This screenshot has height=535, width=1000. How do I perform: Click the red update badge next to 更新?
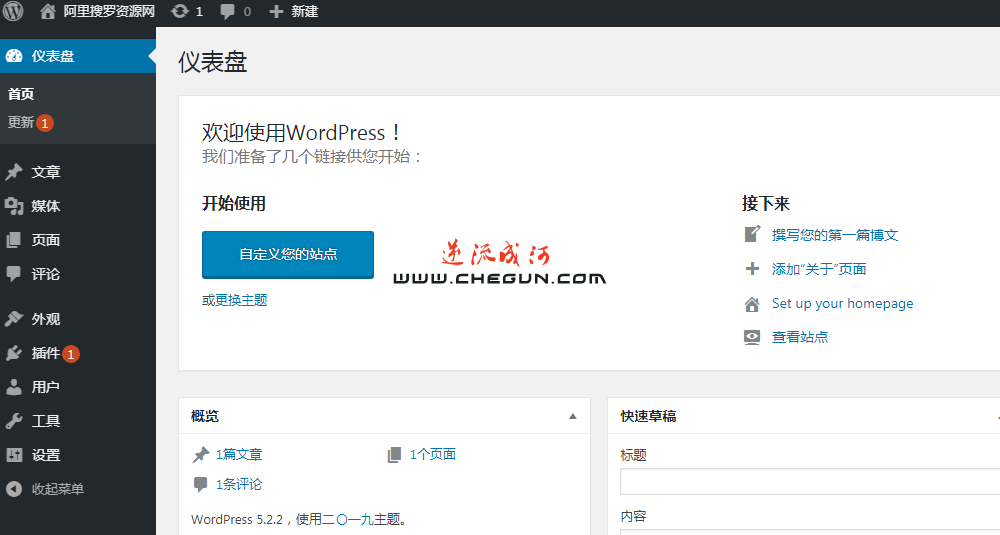tap(45, 123)
